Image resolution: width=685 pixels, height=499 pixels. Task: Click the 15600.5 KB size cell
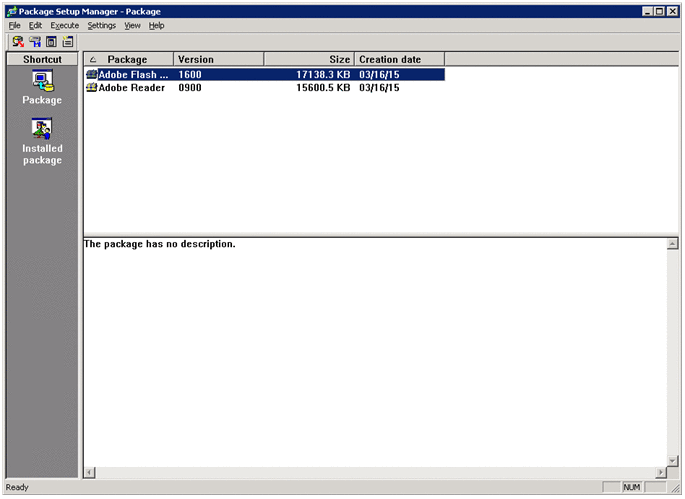pyautogui.click(x=323, y=88)
